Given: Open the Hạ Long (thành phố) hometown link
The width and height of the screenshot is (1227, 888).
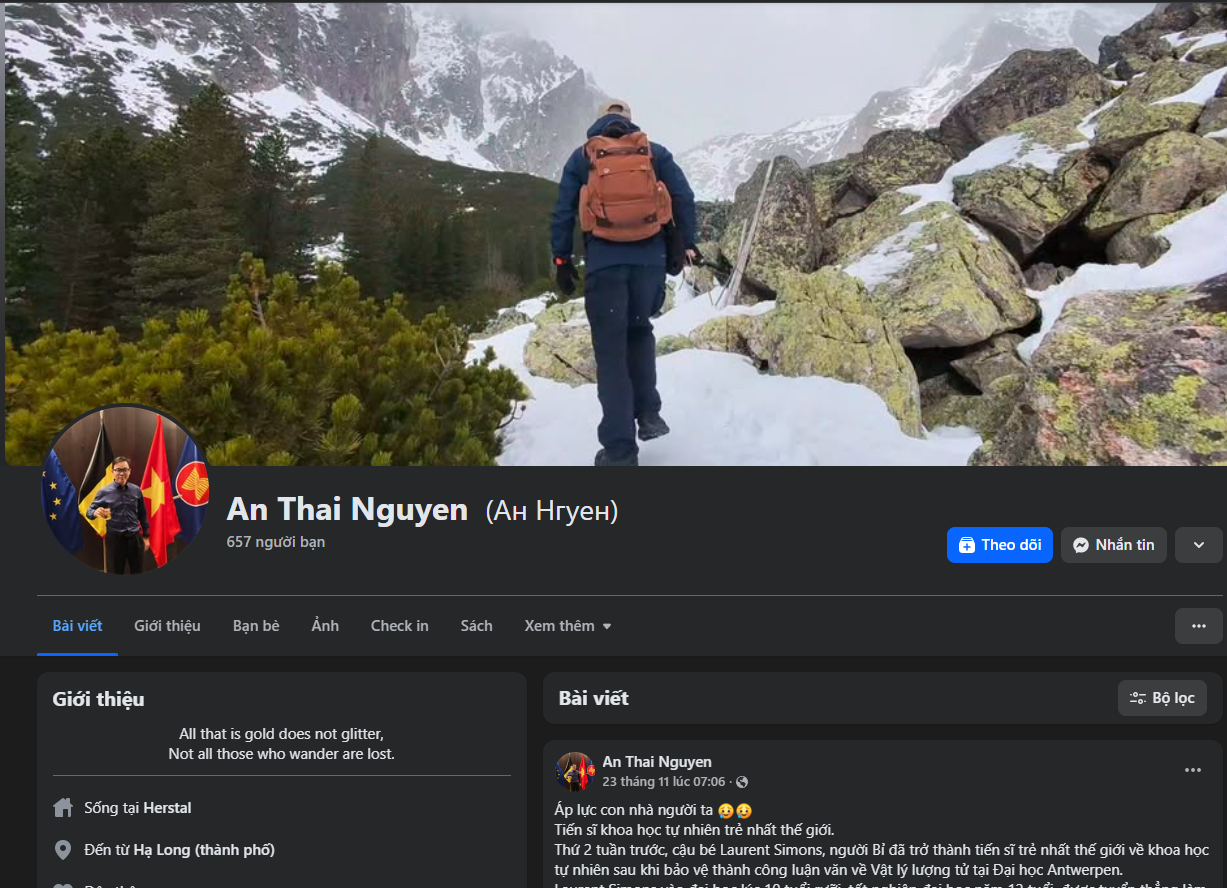Looking at the screenshot, I should [x=204, y=850].
